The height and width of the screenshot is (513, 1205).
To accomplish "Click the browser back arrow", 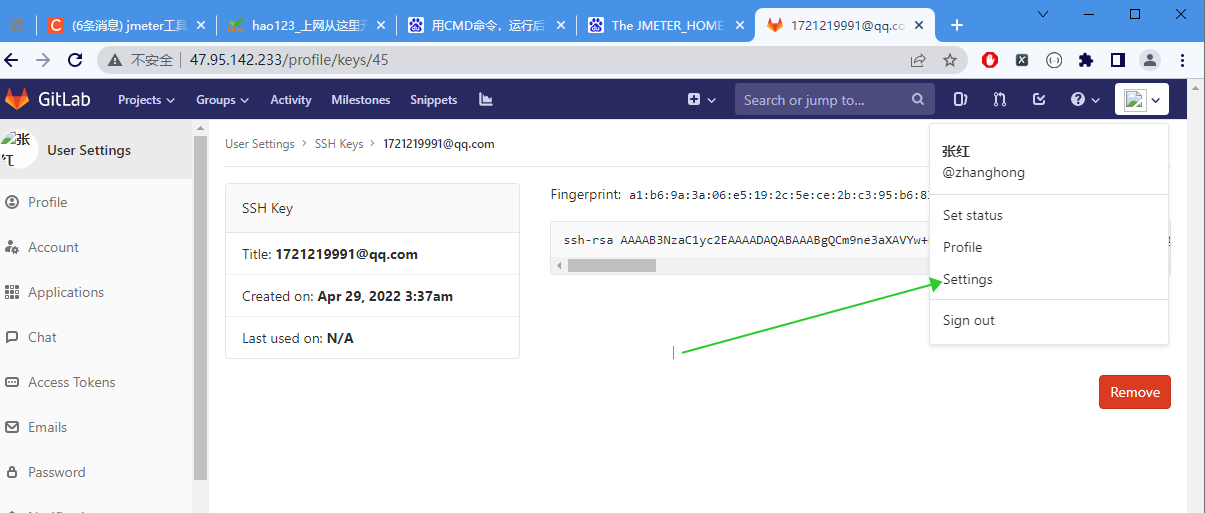I will tap(12, 60).
